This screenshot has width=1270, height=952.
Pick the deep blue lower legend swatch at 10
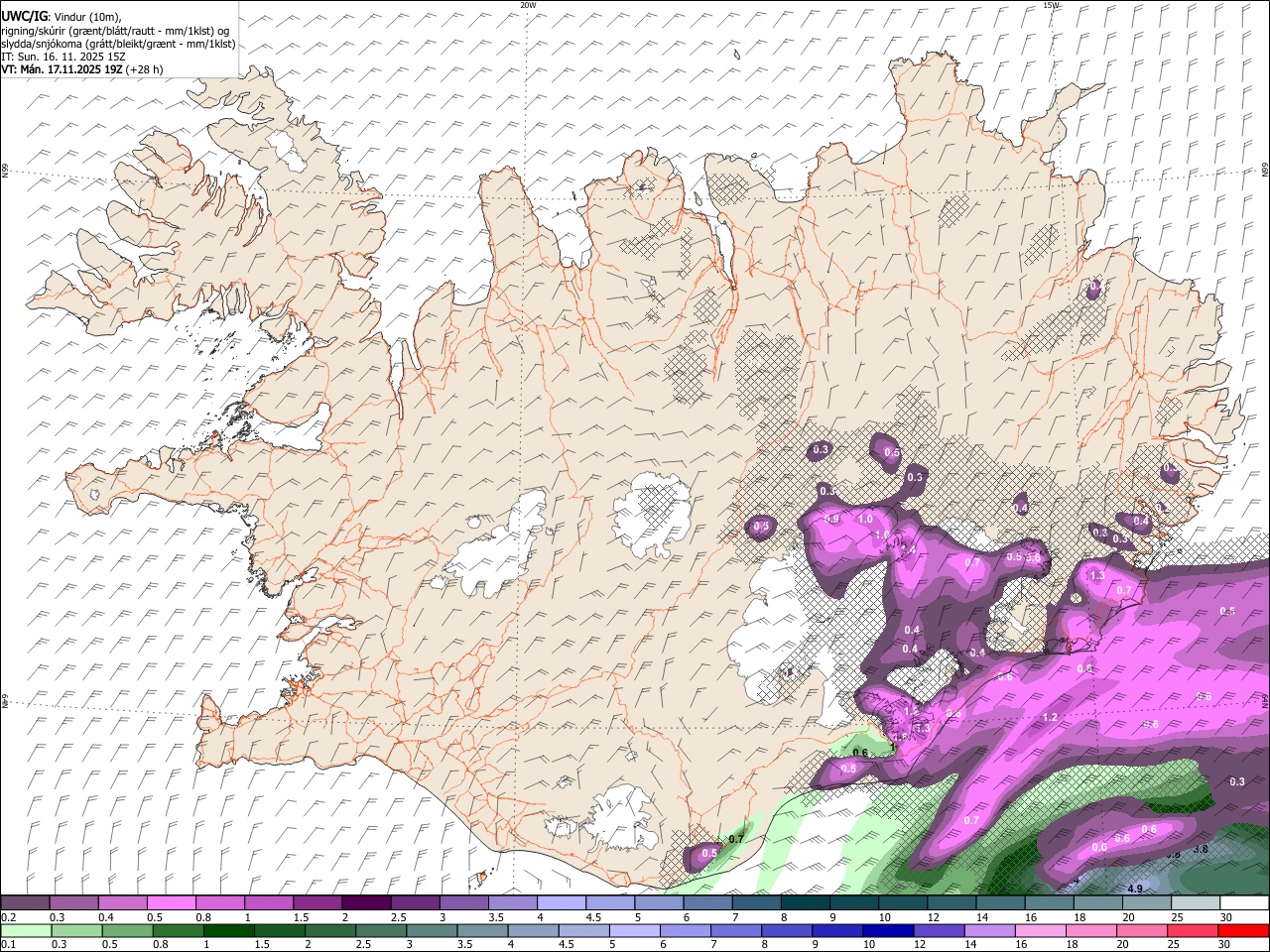(888, 930)
